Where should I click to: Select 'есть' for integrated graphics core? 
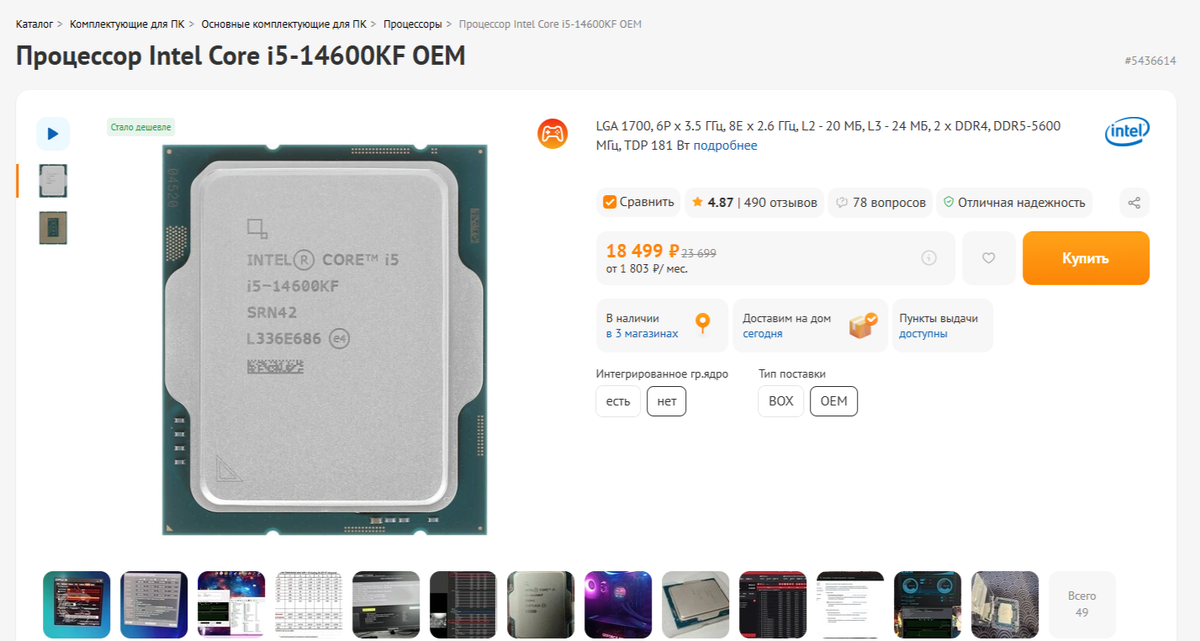click(x=618, y=401)
